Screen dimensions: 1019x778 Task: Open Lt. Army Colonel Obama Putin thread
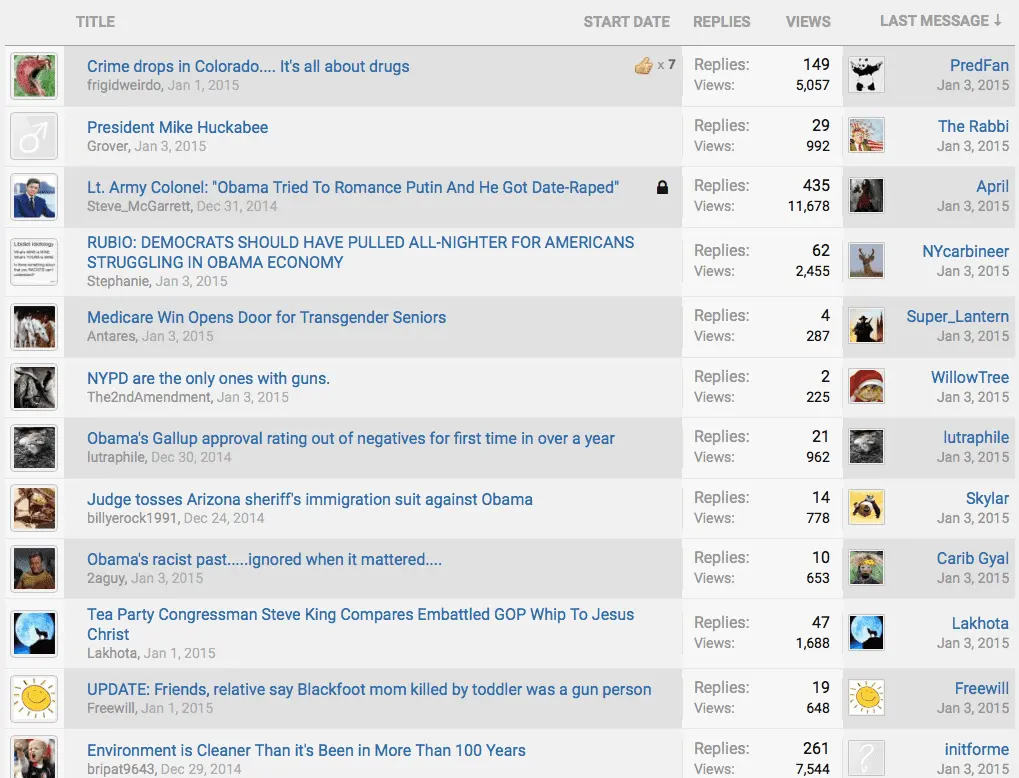coord(353,187)
